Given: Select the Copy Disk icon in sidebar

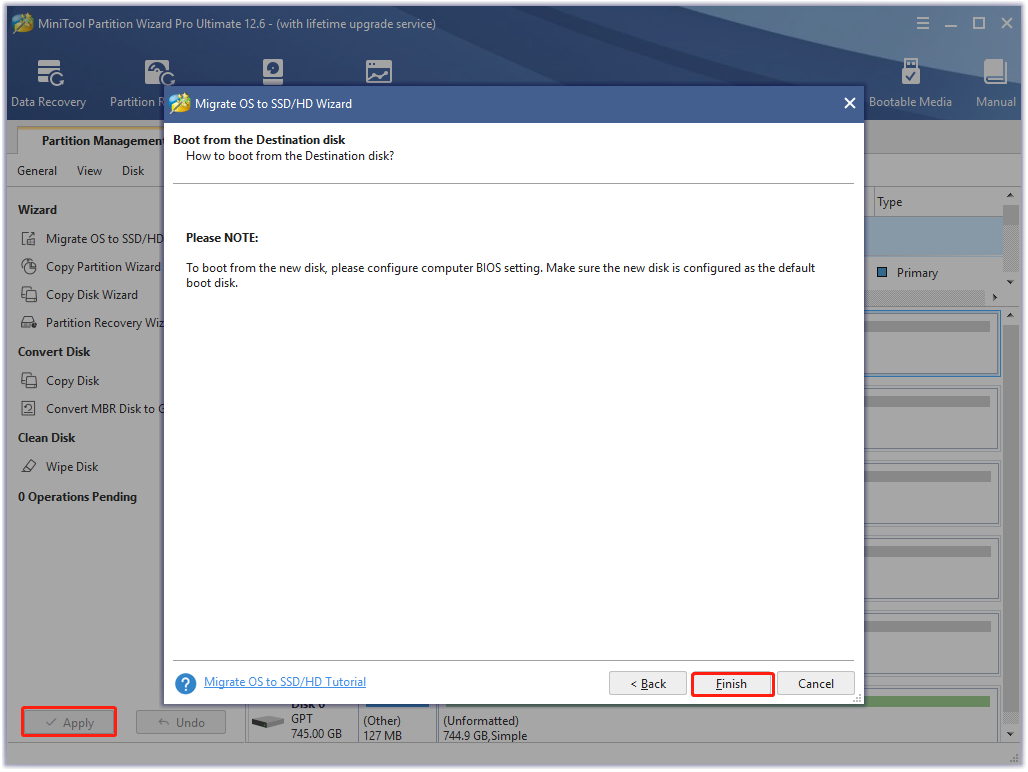Looking at the screenshot, I should (x=28, y=381).
